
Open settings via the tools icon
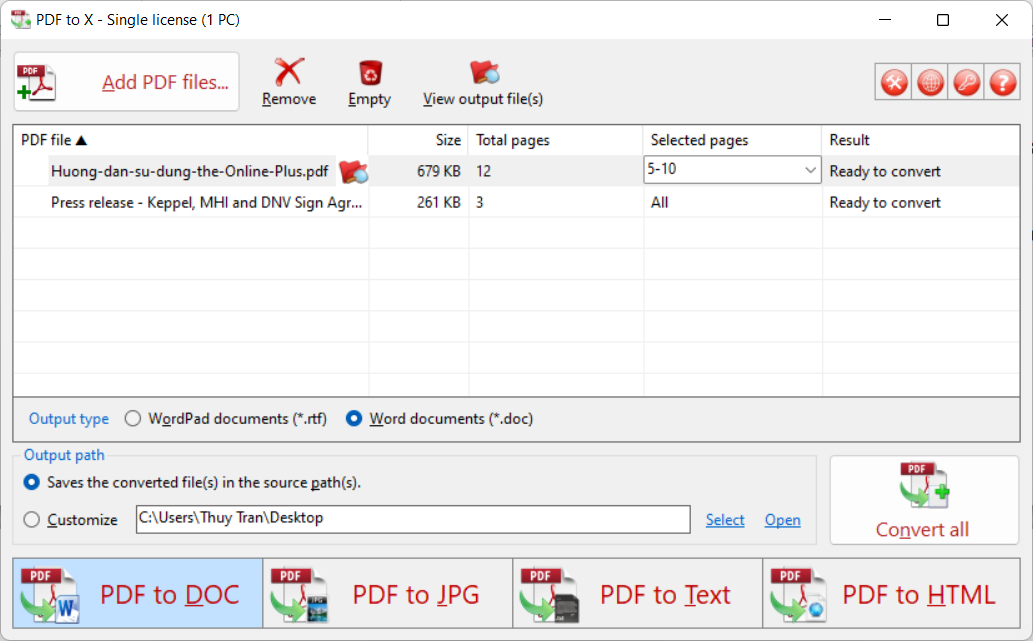click(x=893, y=82)
